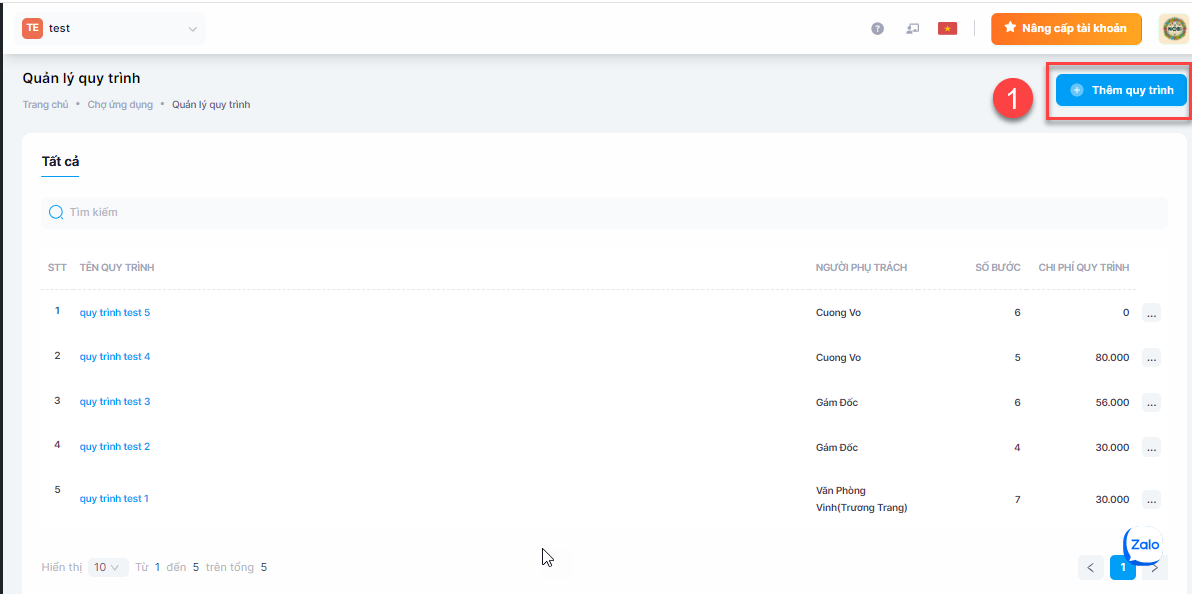Click the Nâng cấp tài khoản button
Screen dimensions: 1192x594
(x=1066, y=29)
